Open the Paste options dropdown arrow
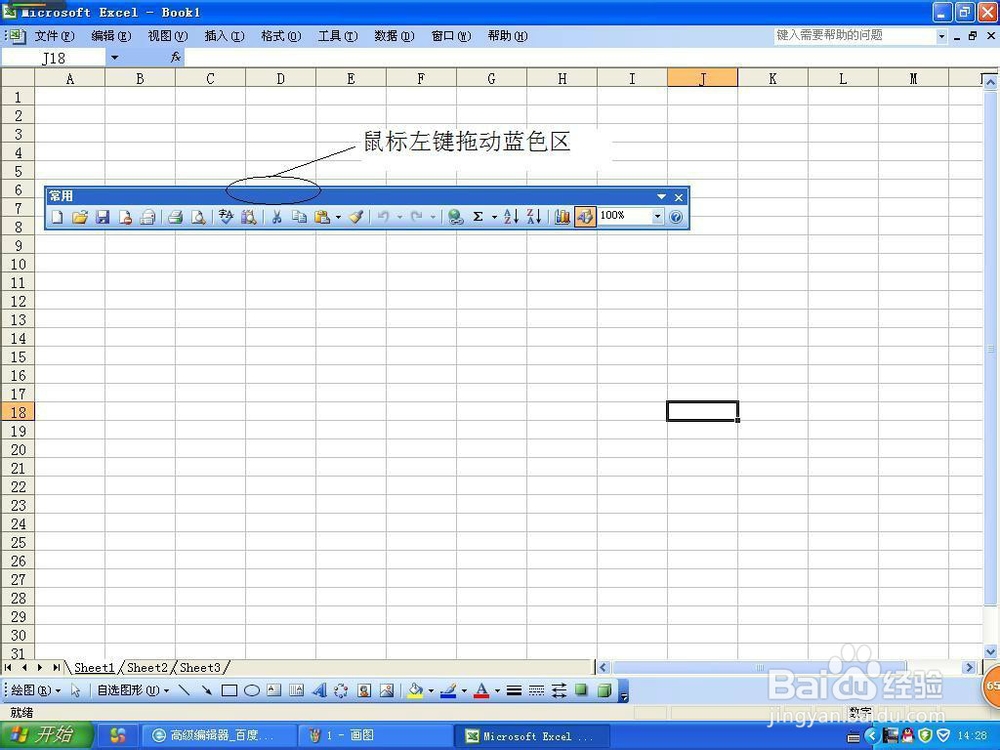Screen dimensions: 1000x750 (x=338, y=217)
